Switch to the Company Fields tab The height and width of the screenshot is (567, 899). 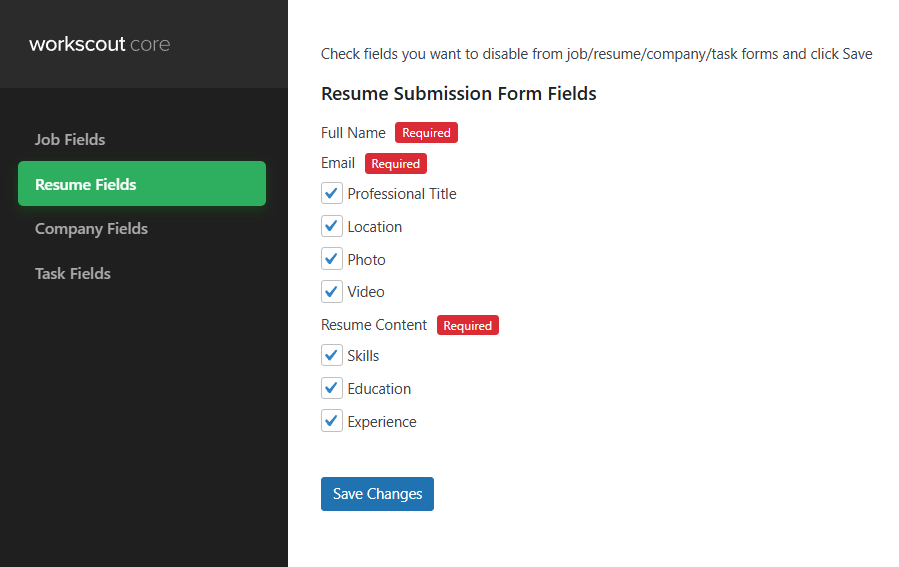tap(91, 228)
